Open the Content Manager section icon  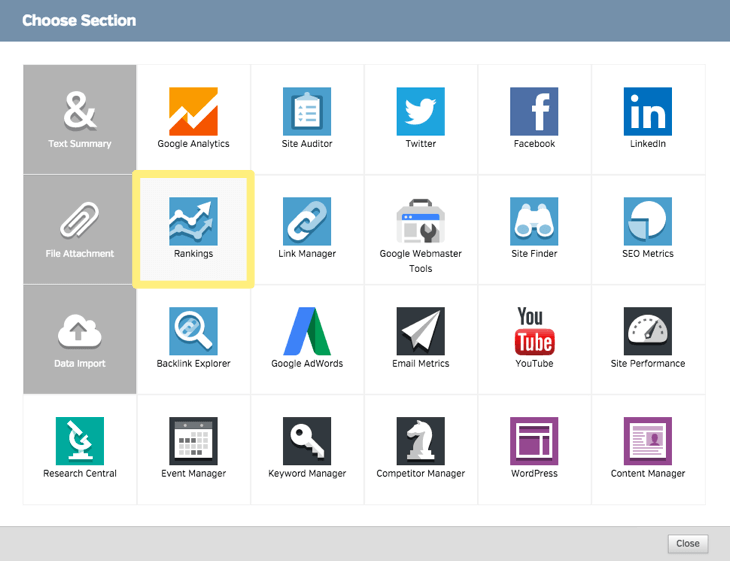tap(648, 441)
